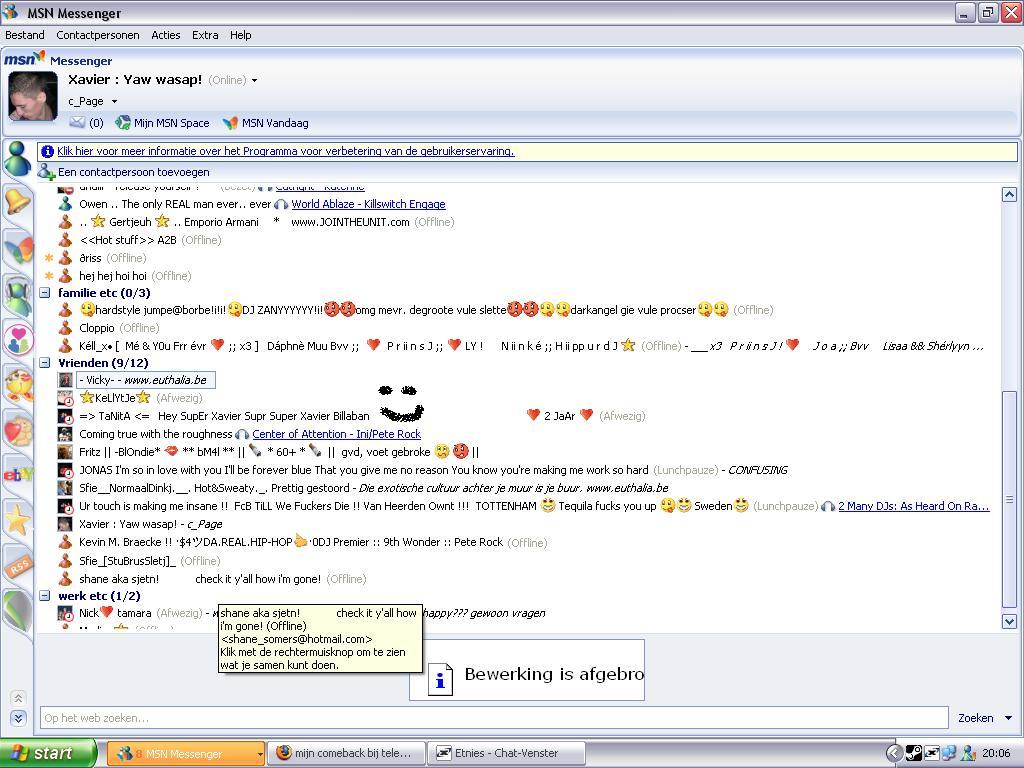Click the headphones icon beside Center of Attention

242,434
